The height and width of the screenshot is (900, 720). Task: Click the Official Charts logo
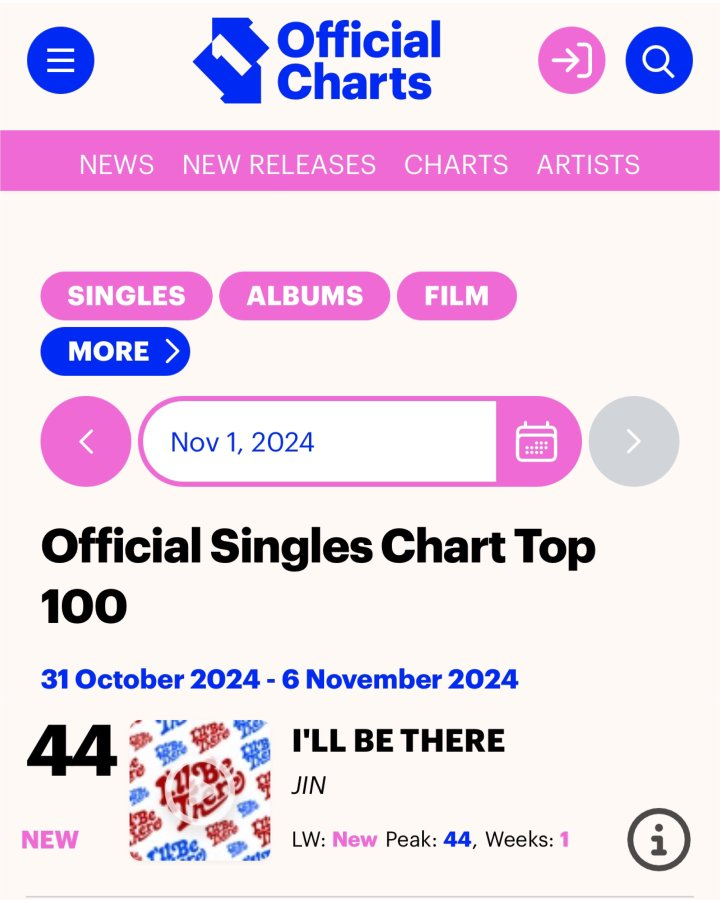tap(318, 61)
